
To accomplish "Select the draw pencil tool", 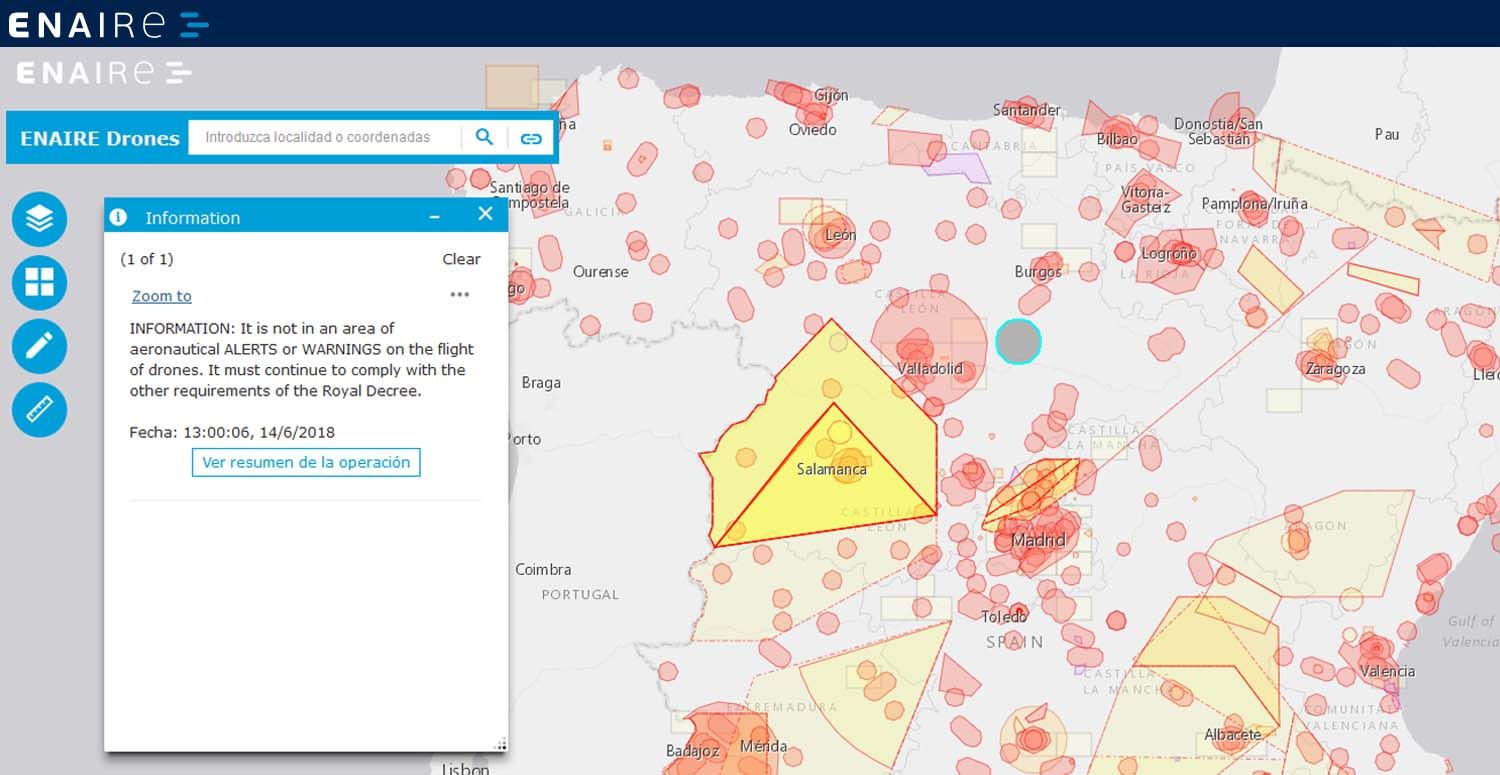I will (x=39, y=346).
